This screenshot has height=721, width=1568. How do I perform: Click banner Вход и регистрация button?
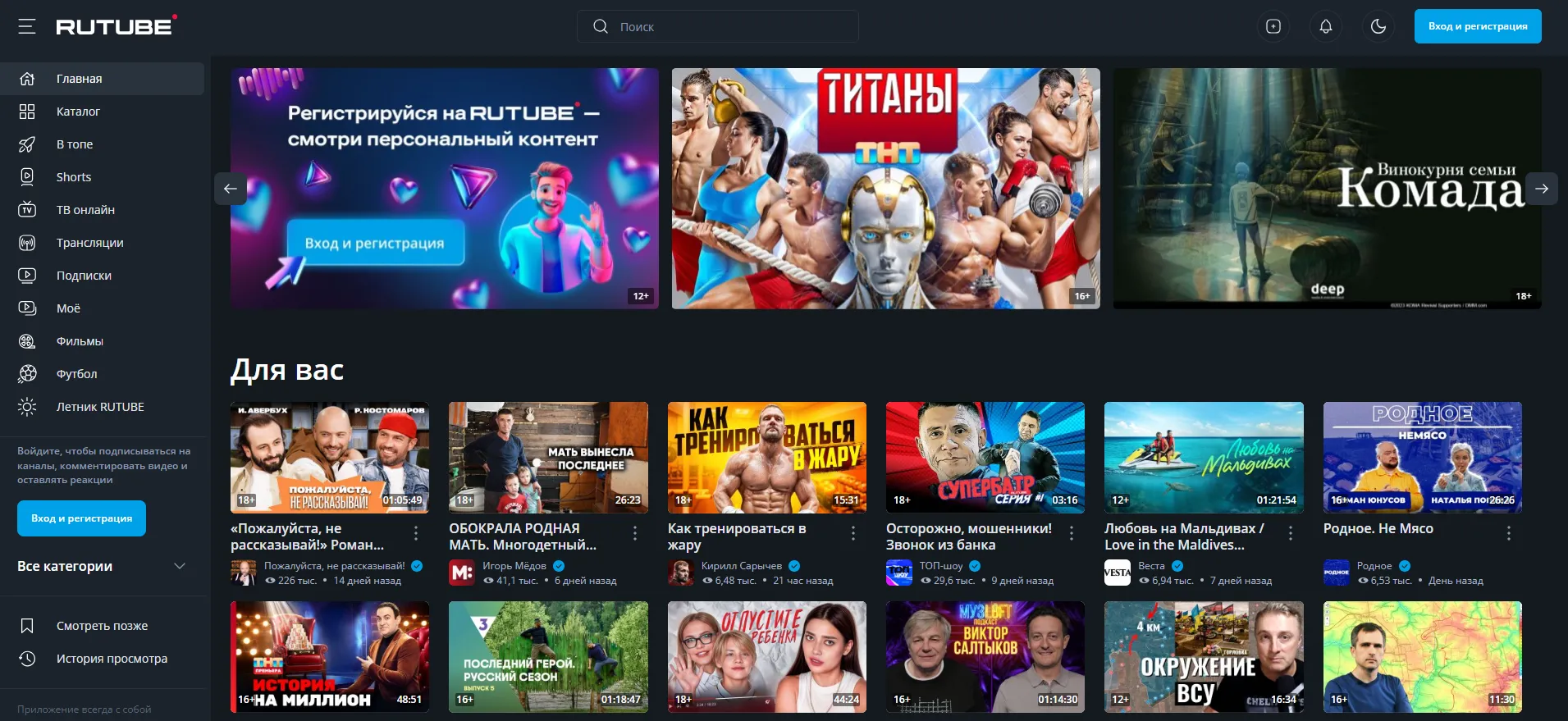point(375,244)
